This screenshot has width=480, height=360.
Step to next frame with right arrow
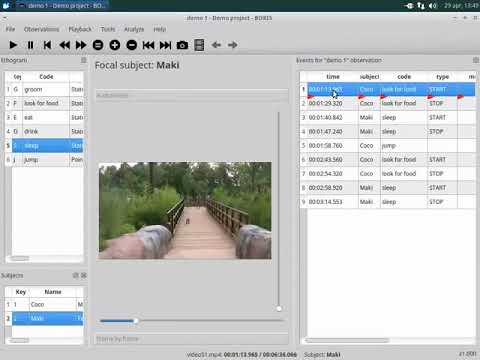(x=233, y=45)
